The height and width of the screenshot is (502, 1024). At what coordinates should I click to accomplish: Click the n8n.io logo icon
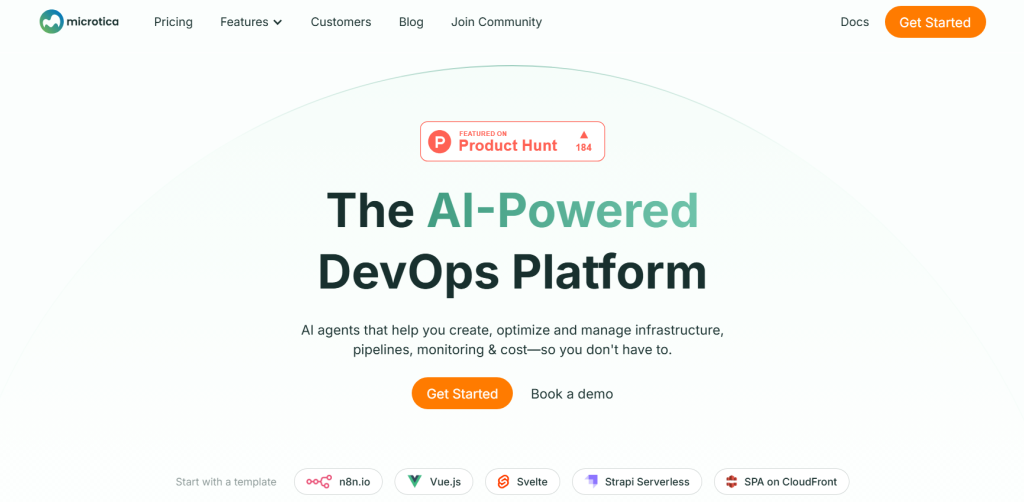(x=319, y=482)
